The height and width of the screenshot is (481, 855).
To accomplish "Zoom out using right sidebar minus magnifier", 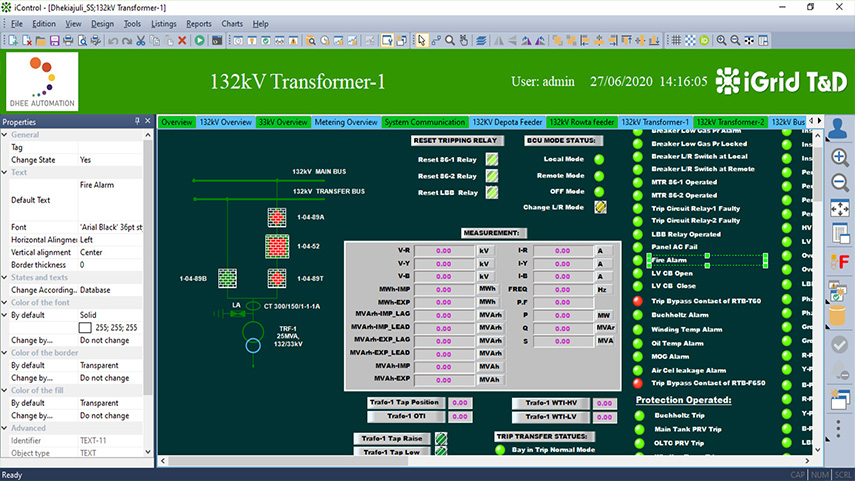I will coord(840,182).
